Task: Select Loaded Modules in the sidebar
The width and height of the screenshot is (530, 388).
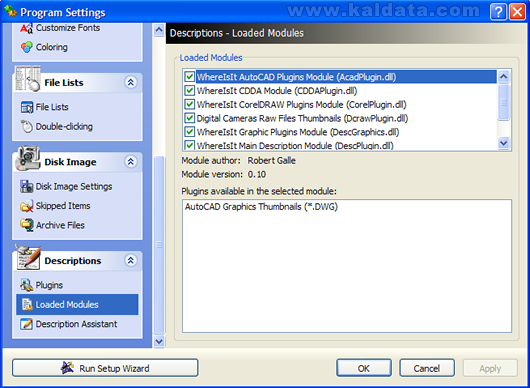Action: point(77,305)
